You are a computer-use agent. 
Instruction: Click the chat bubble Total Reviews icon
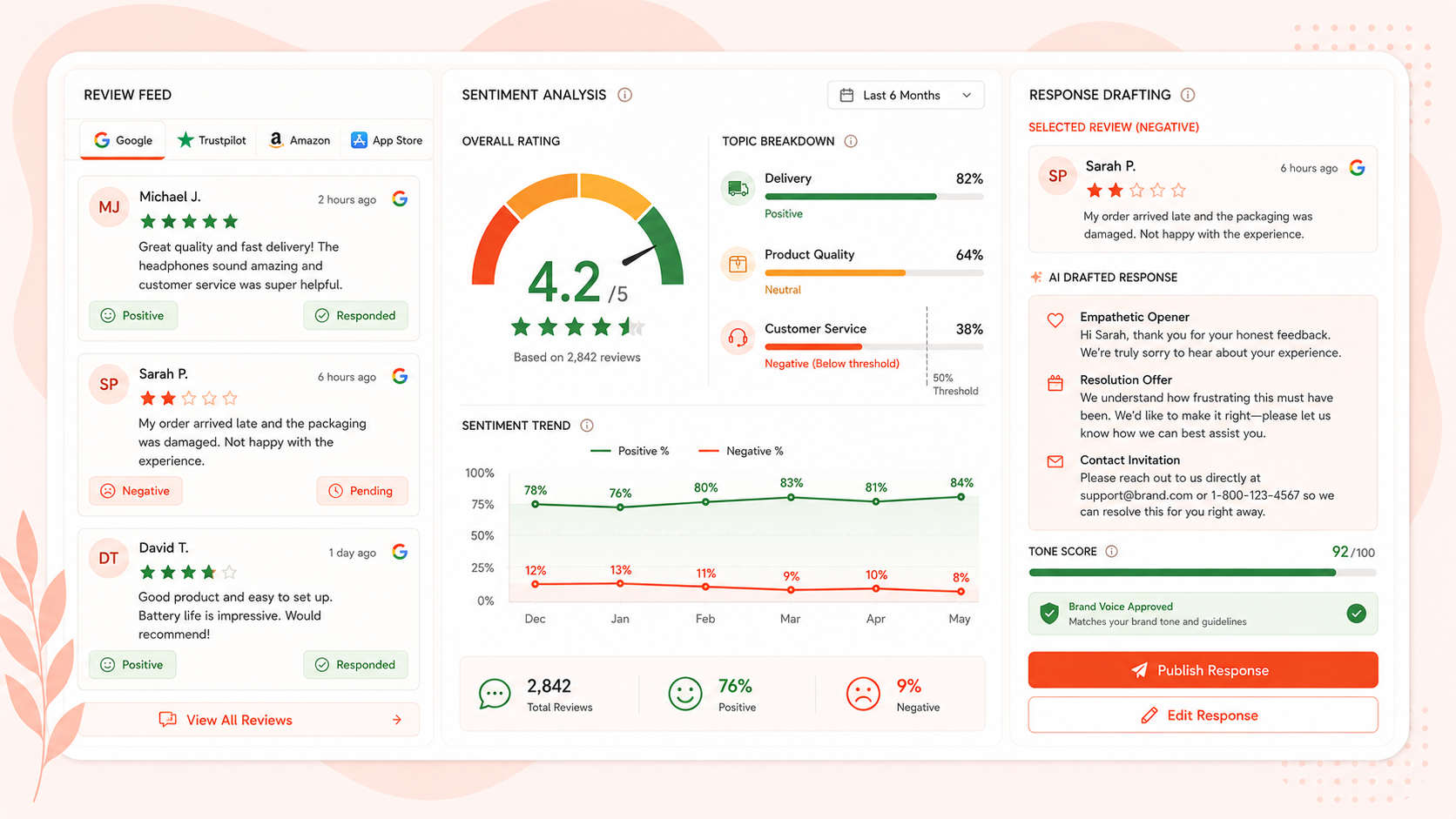pyautogui.click(x=495, y=694)
